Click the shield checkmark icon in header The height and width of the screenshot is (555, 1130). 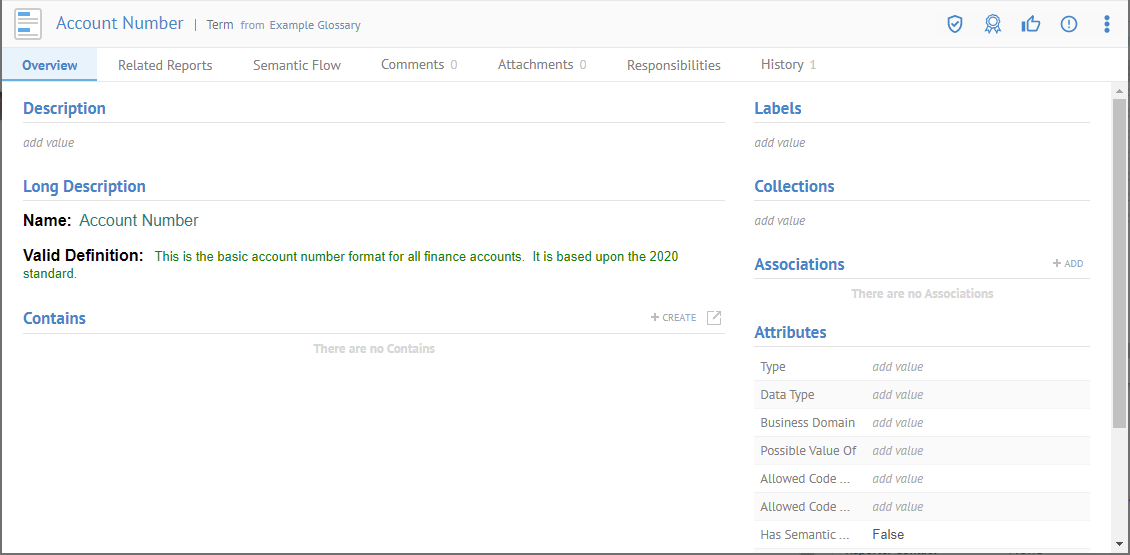pyautogui.click(x=955, y=24)
